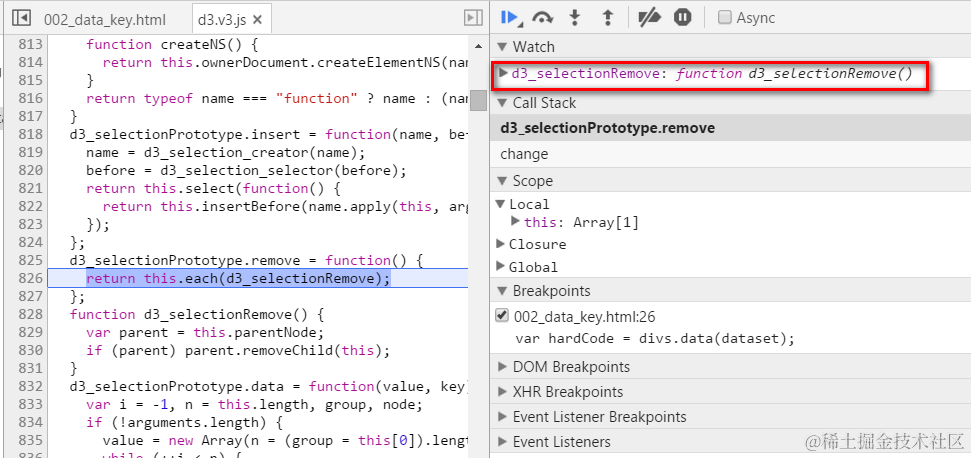Image resolution: width=971 pixels, height=458 pixels.
Task: Expand the d3_selectionRemove watch expression
Action: pyautogui.click(x=503, y=74)
